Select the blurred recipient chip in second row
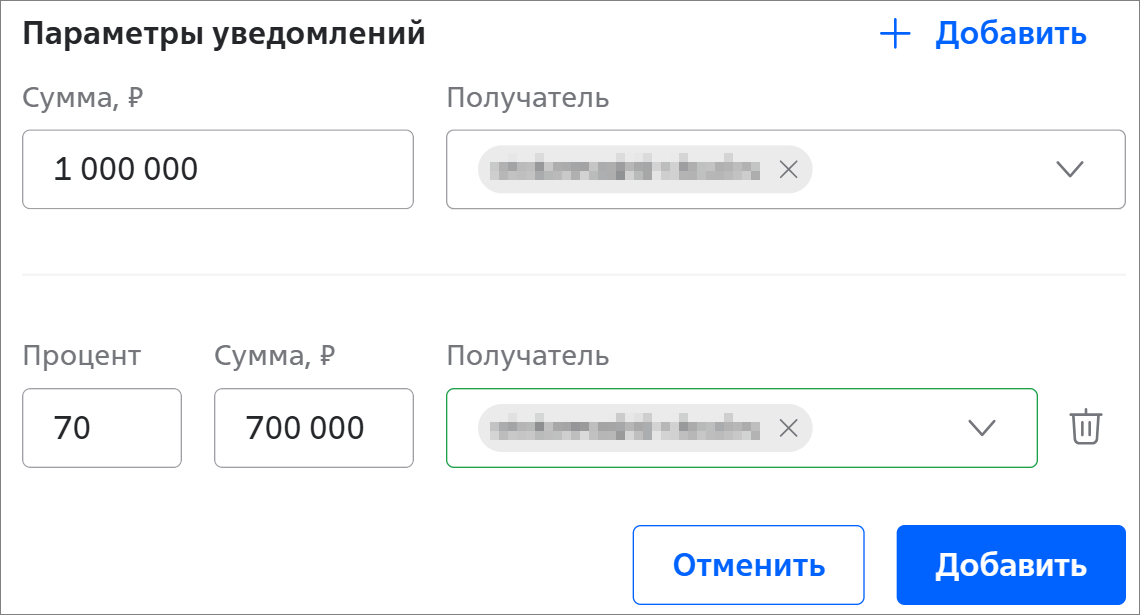 pyautogui.click(x=628, y=428)
